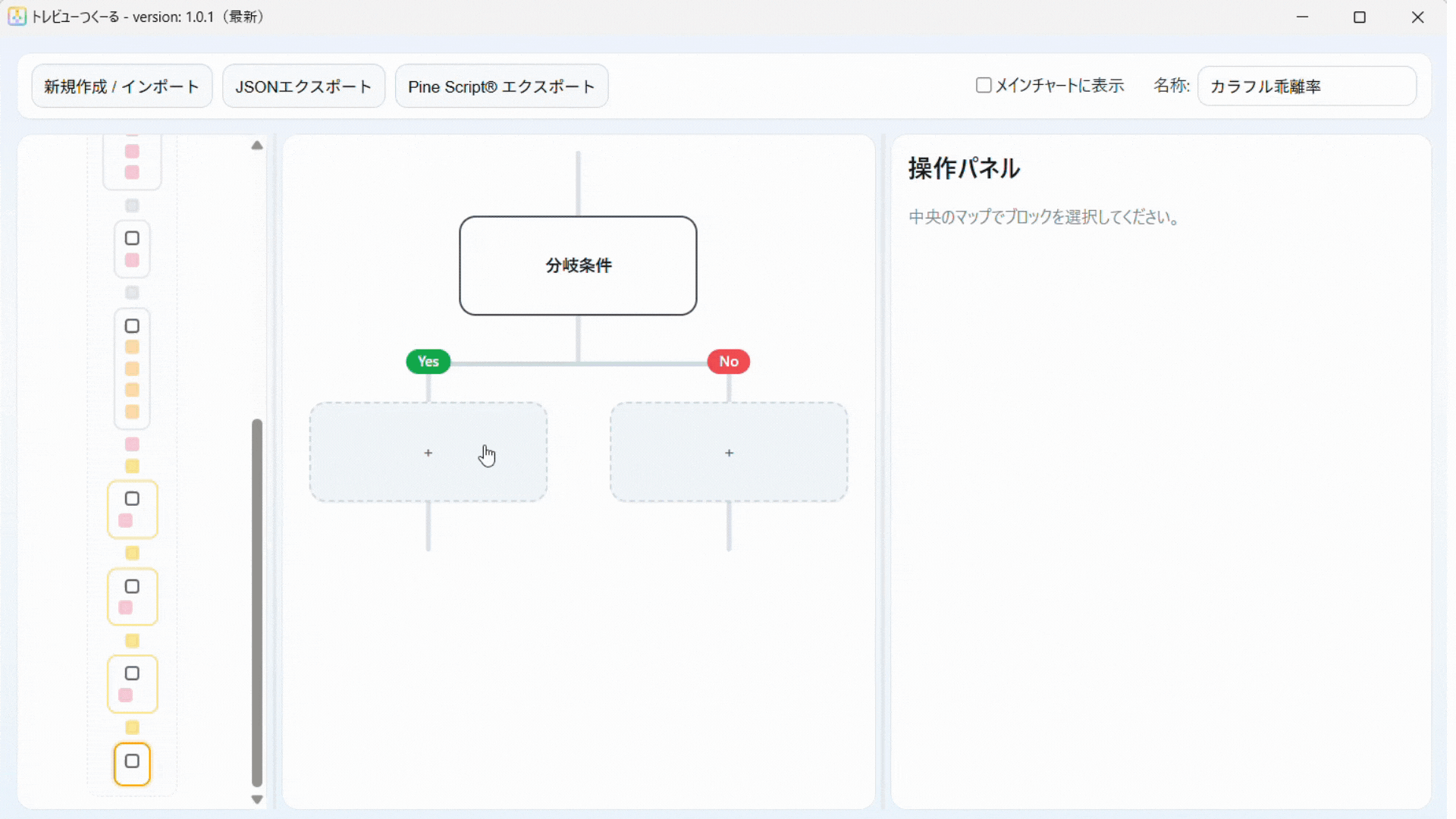Select the 分岐条件 block
1456x819 pixels.
coord(578,265)
